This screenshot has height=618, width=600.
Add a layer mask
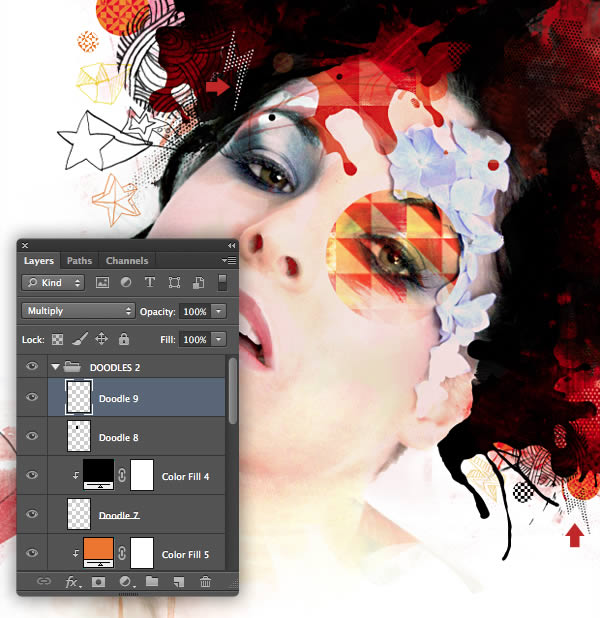tap(98, 582)
